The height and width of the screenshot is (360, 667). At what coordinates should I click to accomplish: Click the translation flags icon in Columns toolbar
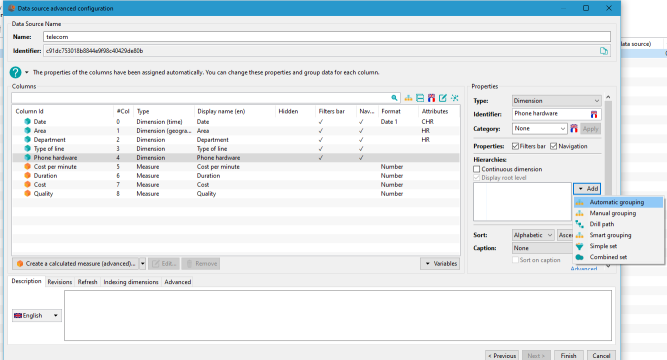431,98
